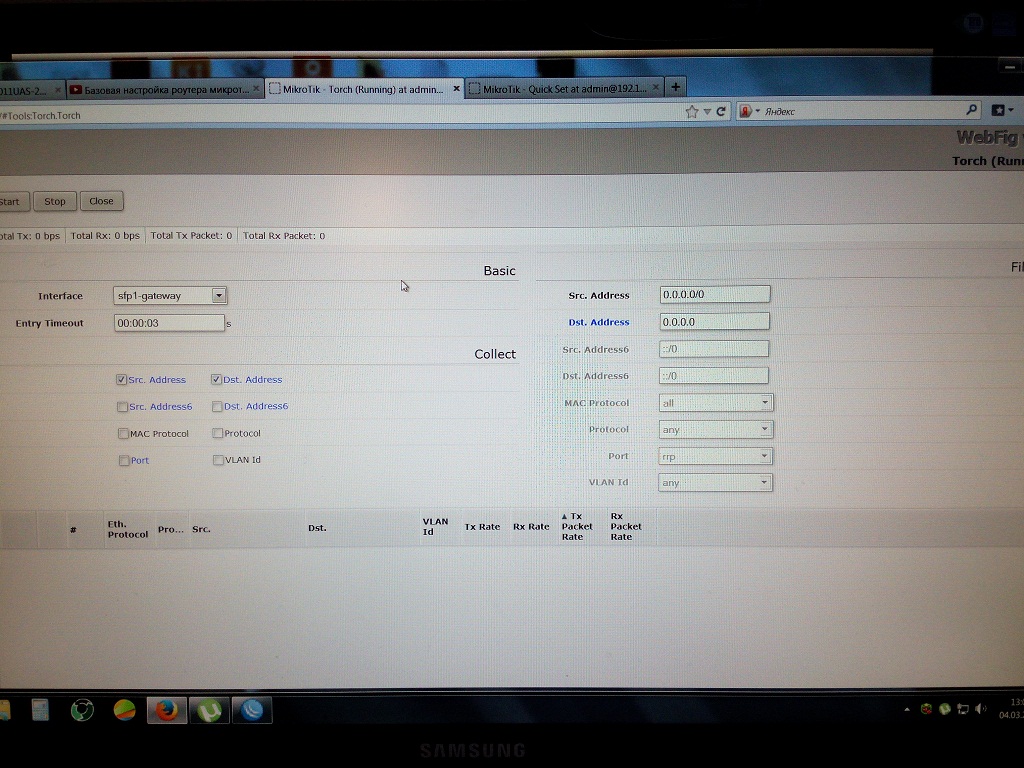Click the Dst. Address filter label link
The width and height of the screenshot is (1024, 768).
coord(599,322)
